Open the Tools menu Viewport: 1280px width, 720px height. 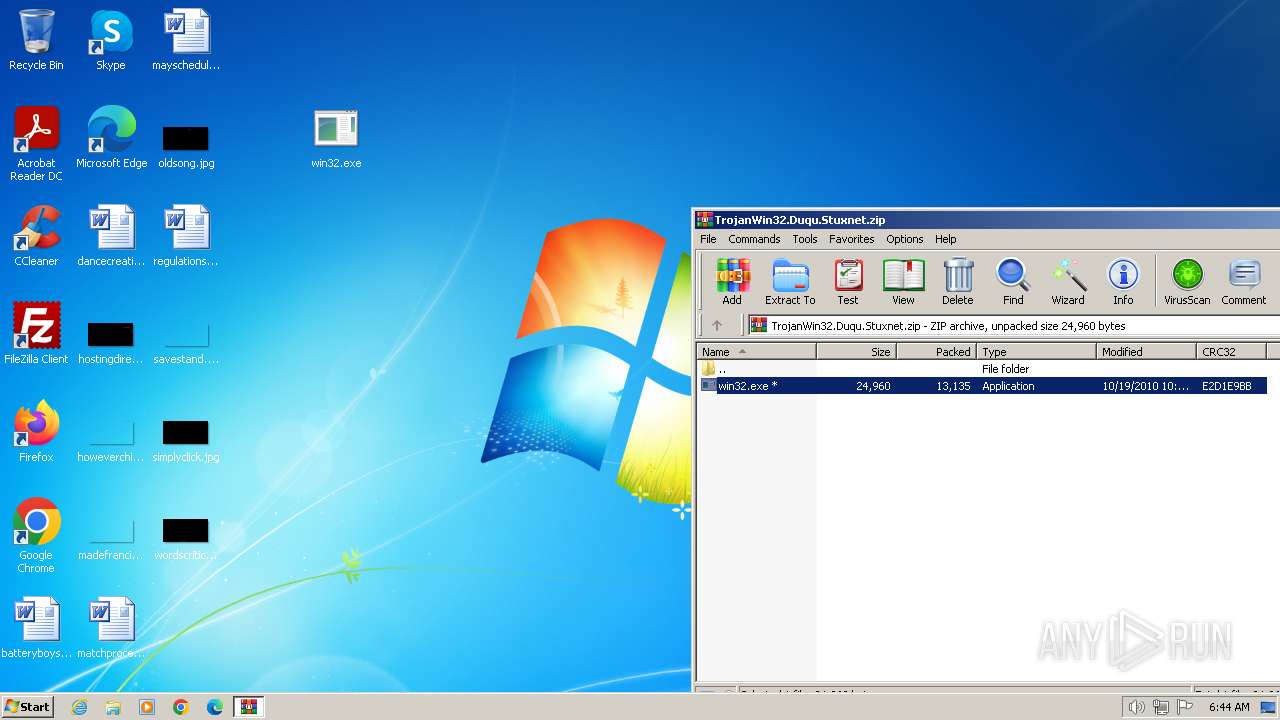[x=805, y=239]
